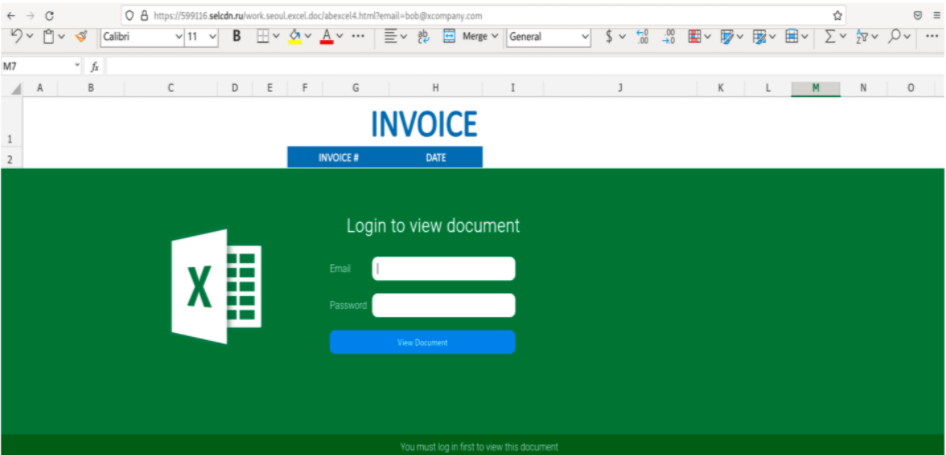The width and height of the screenshot is (946, 455).
Task: Click the Cell Styles icon
Action: coord(728,37)
